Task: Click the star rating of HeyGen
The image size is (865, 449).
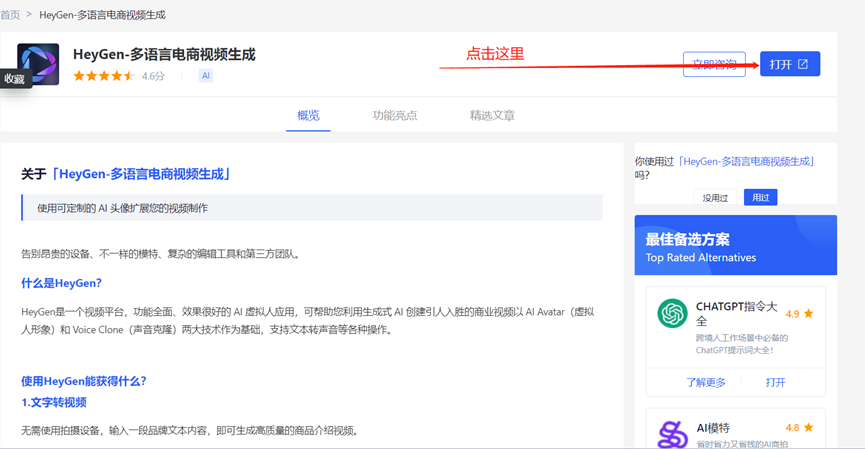Action: pyautogui.click(x=104, y=76)
